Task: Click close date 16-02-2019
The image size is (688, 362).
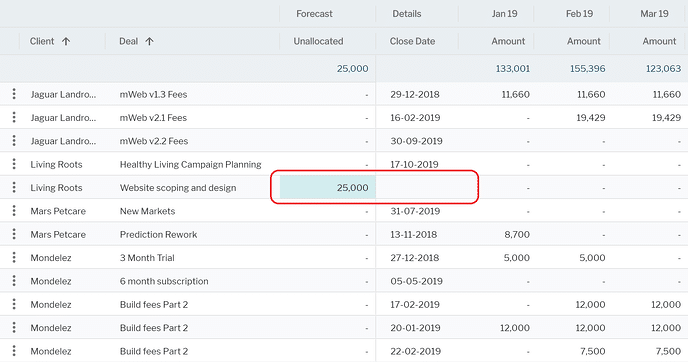Action: [415, 118]
